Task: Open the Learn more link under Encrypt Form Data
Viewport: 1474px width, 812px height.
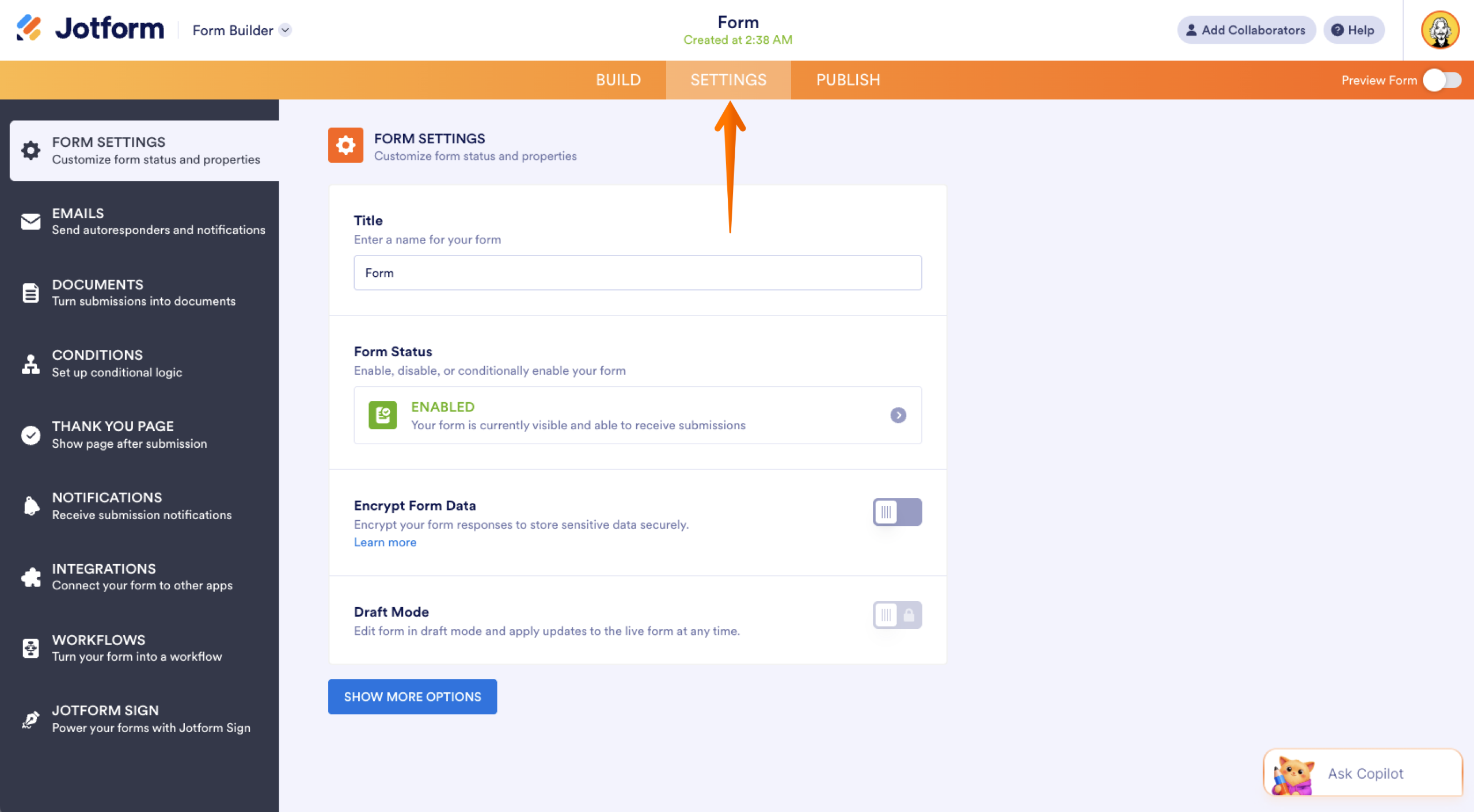Action: [385, 542]
